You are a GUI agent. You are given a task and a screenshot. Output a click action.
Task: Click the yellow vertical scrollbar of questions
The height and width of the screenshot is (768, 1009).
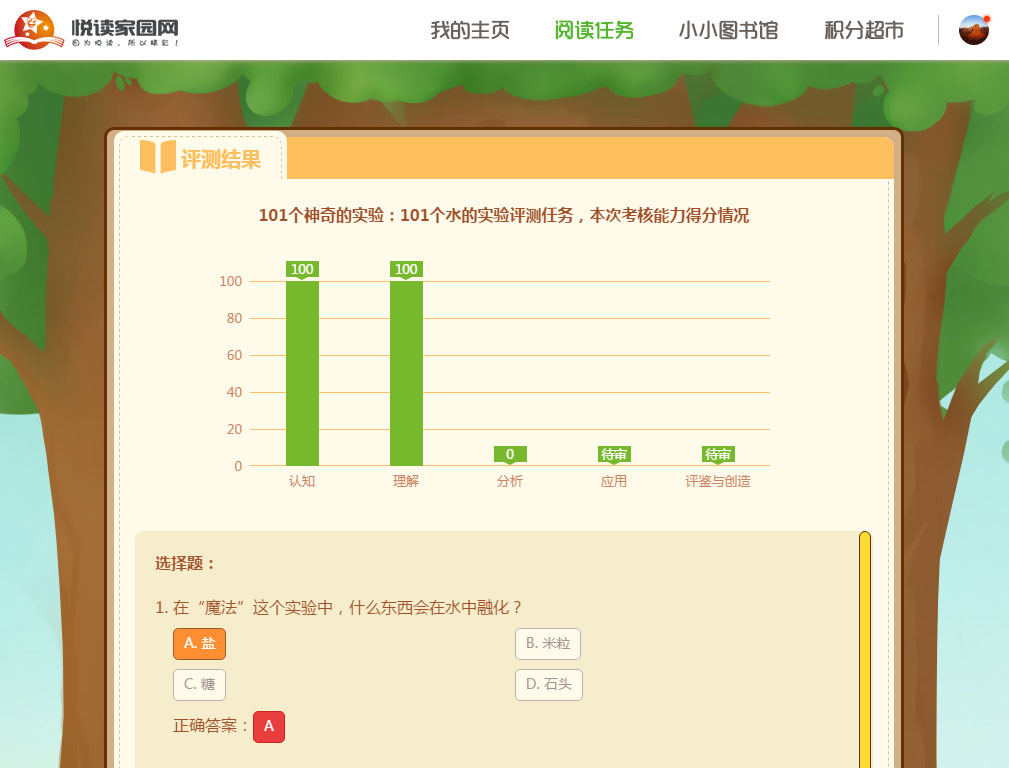[865, 650]
